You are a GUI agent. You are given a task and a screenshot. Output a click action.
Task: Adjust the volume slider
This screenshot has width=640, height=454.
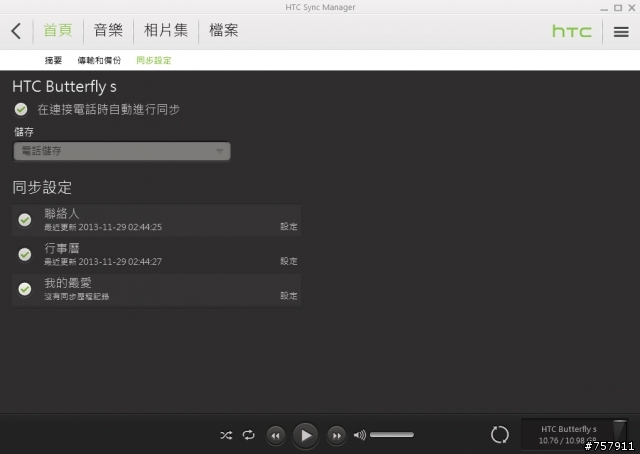click(x=392, y=435)
